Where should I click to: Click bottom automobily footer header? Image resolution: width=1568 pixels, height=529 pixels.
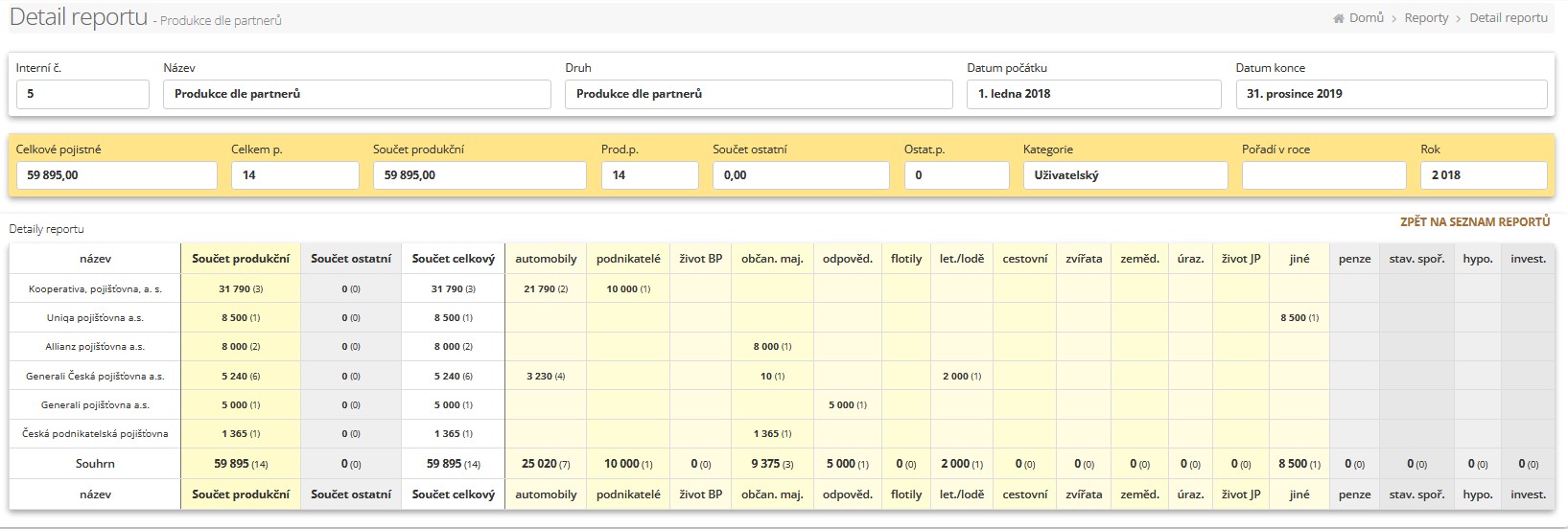point(546,494)
